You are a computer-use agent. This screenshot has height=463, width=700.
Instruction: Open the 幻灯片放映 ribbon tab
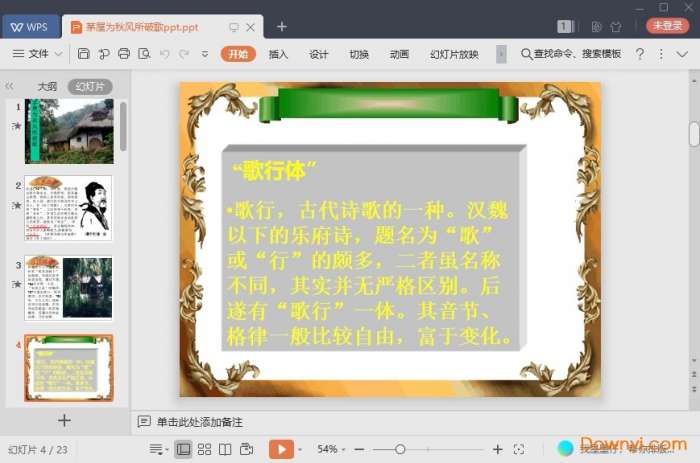point(454,54)
